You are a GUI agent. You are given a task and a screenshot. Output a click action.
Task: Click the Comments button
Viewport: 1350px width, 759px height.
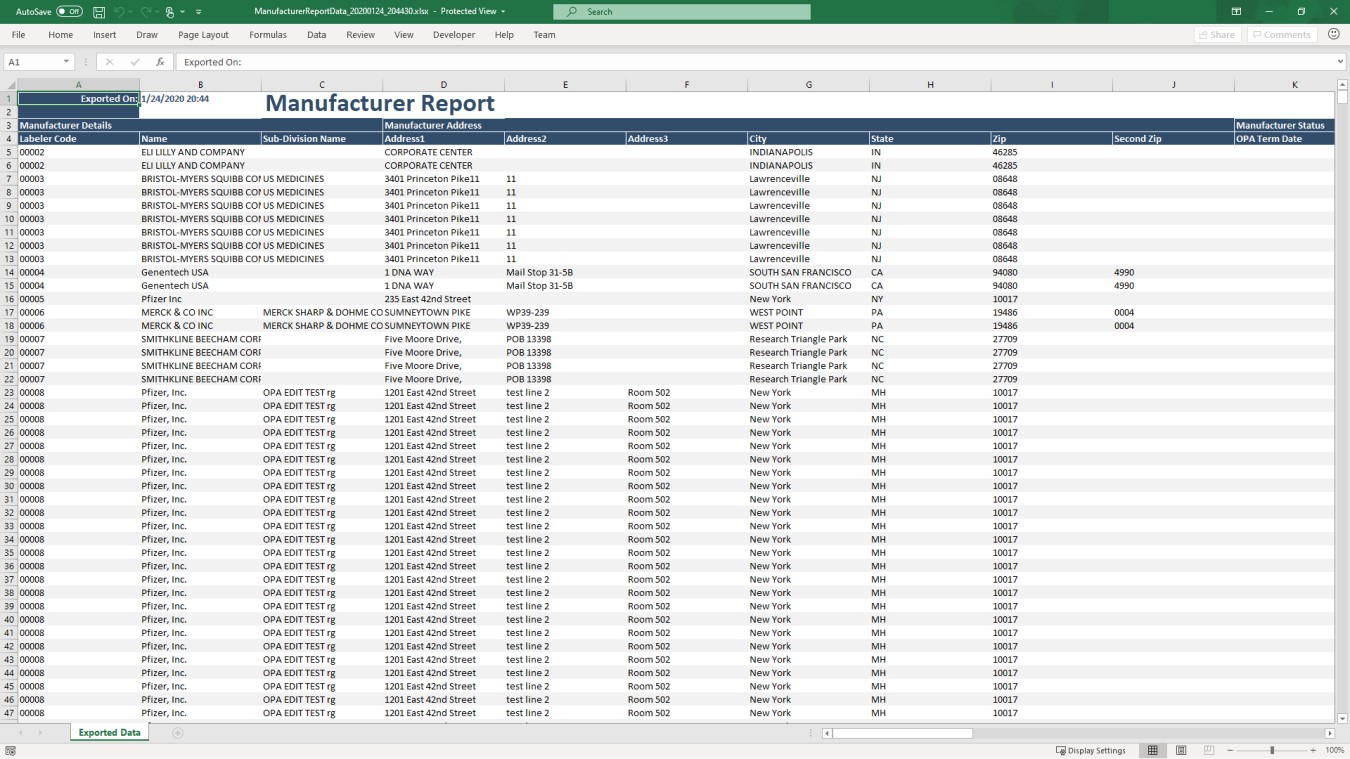[x=1280, y=35]
